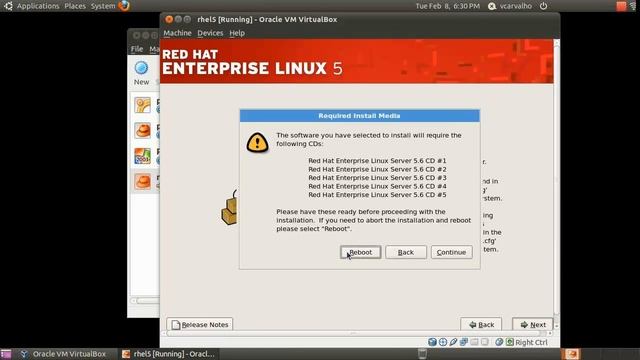Click the green host key capture indicator
This screenshot has width=640, height=360.
510,342
